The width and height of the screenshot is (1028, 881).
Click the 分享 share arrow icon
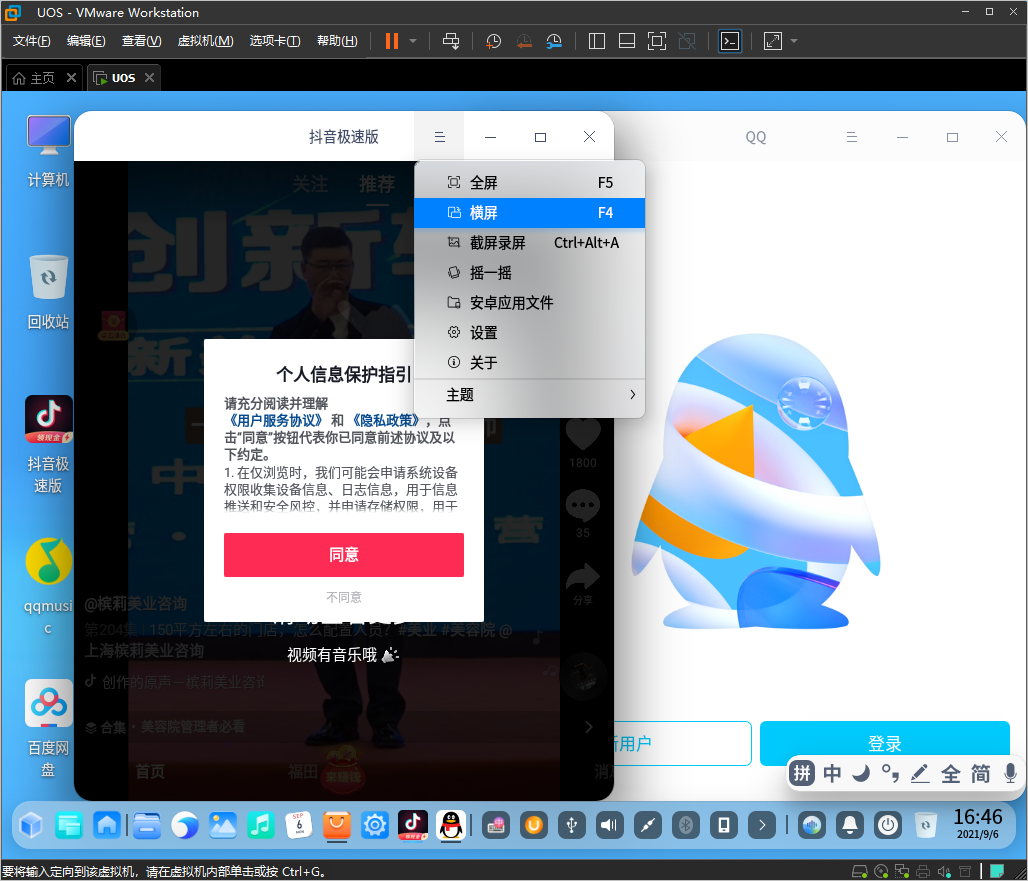click(x=583, y=578)
